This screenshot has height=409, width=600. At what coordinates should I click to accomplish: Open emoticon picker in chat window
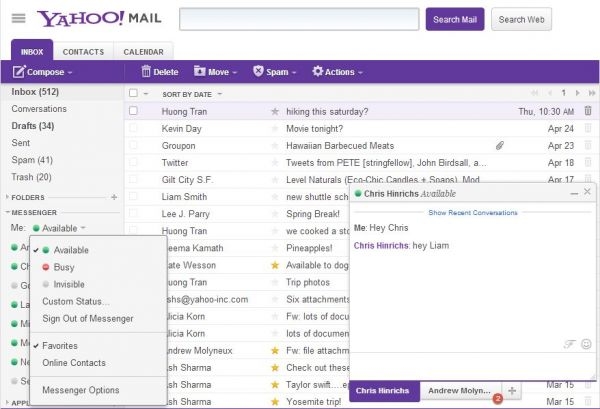[586, 344]
